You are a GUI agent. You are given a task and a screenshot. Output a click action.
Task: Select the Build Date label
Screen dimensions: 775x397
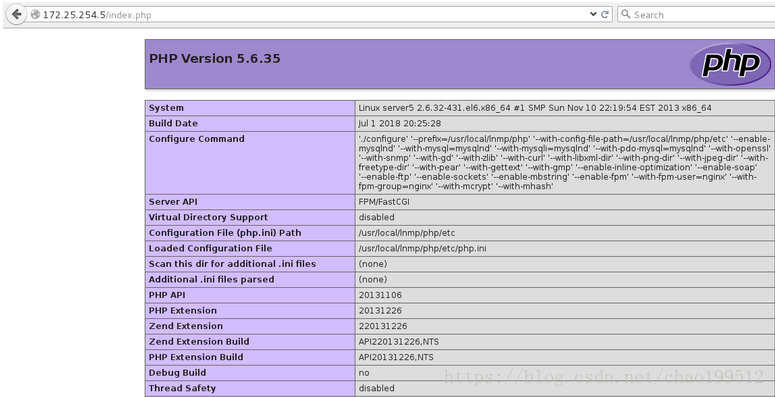[x=173, y=123]
